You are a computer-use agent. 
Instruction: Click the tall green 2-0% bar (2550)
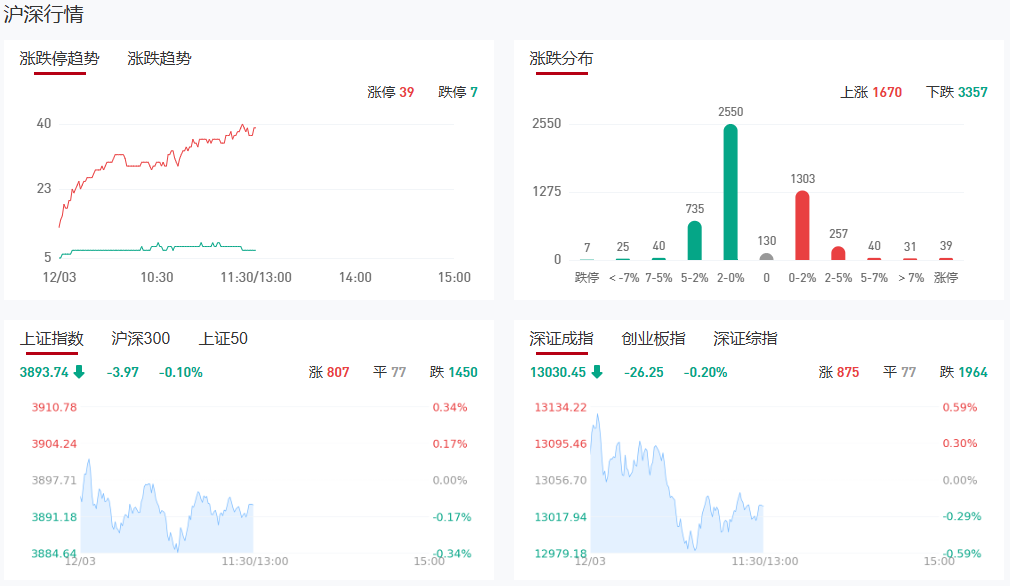731,192
